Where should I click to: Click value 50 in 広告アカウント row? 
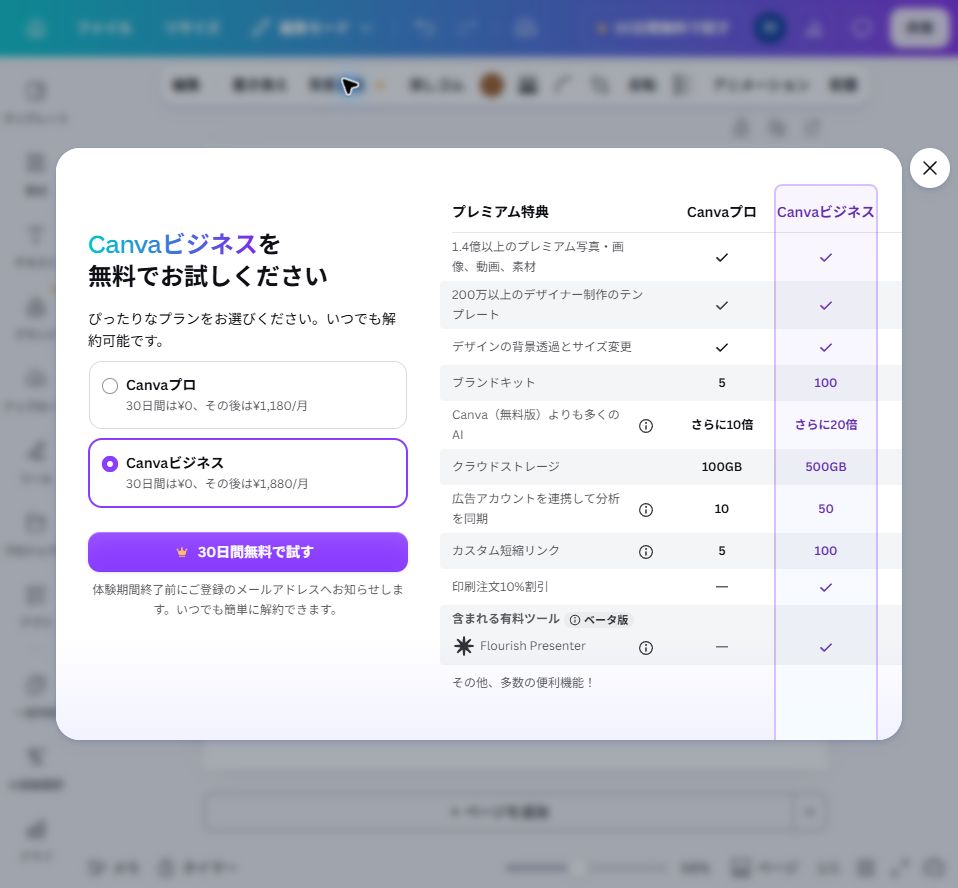point(825,508)
